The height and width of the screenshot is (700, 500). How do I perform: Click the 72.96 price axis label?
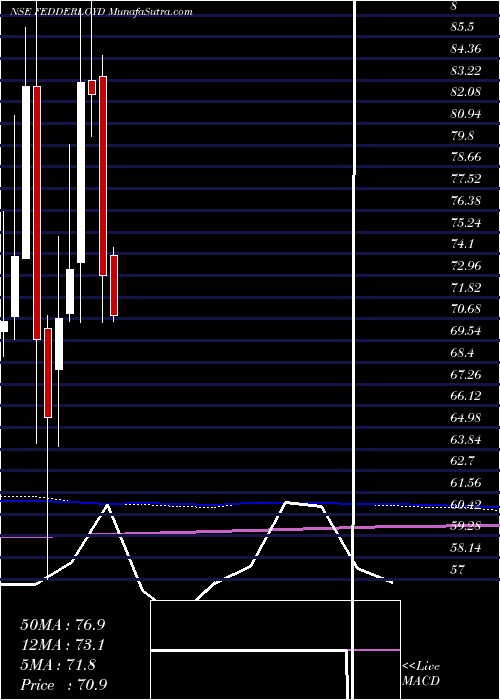(466, 266)
